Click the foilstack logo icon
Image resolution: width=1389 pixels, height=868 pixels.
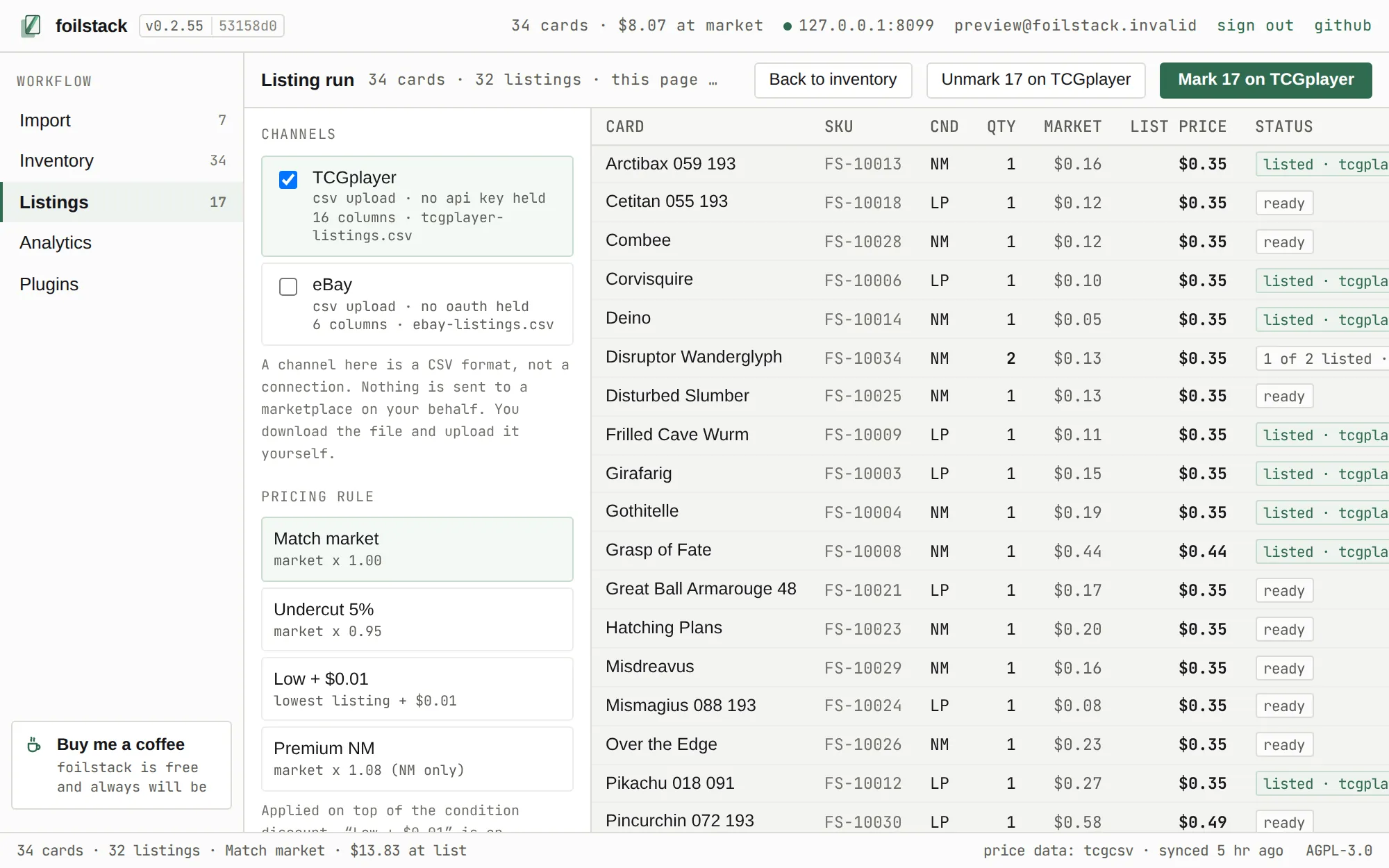click(31, 26)
